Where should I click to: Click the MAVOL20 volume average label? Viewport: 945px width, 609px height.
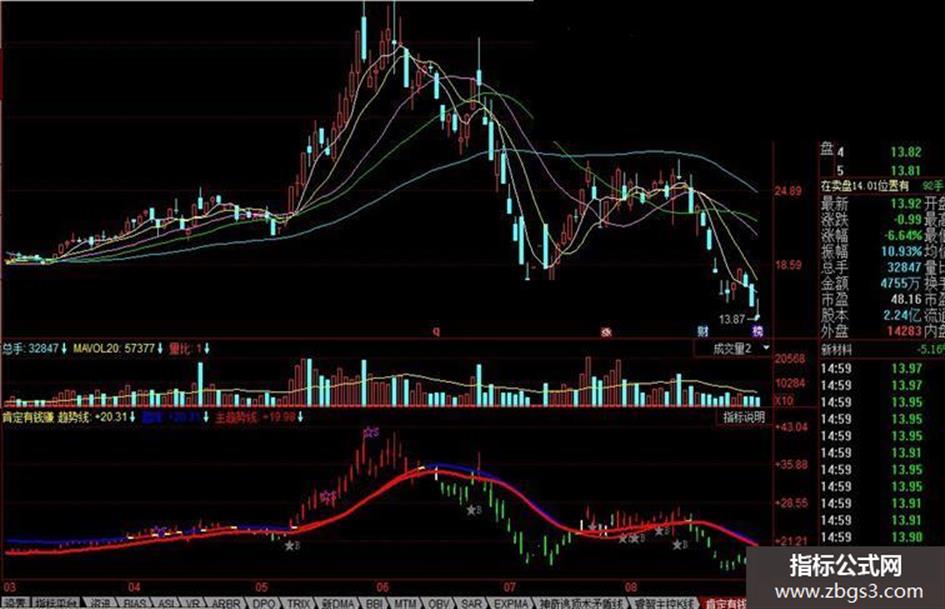[96, 349]
